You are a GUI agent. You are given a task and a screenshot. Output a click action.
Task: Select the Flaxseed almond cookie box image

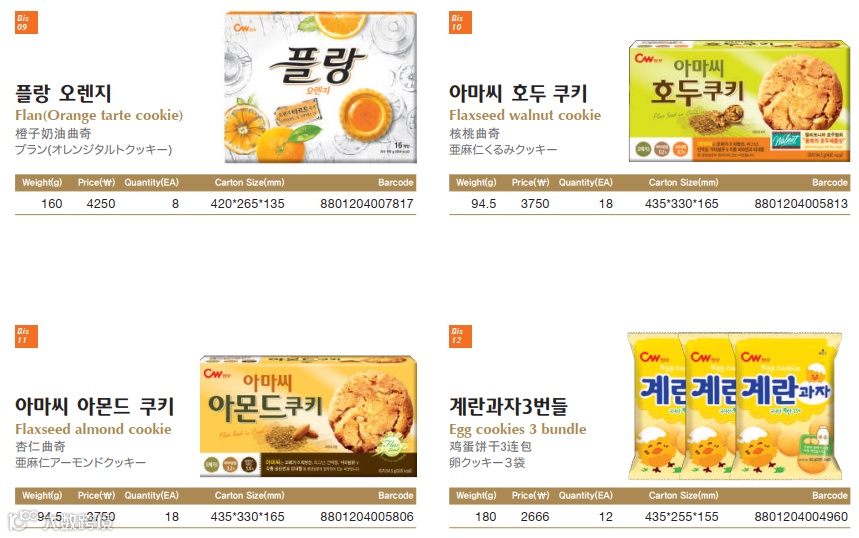tap(308, 416)
